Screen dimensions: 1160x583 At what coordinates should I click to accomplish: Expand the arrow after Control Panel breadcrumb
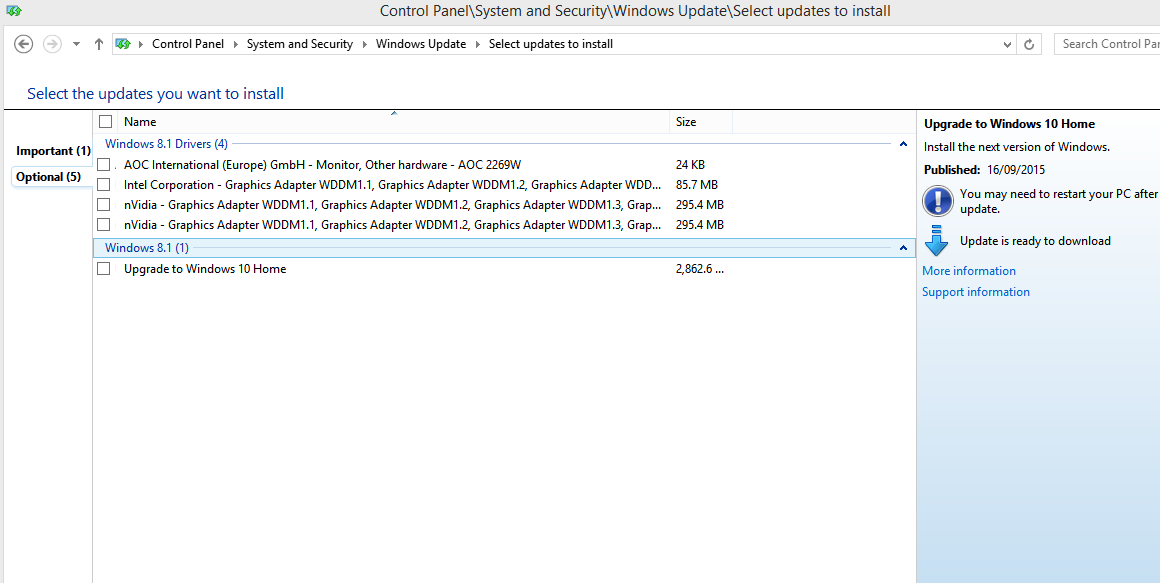tap(235, 44)
